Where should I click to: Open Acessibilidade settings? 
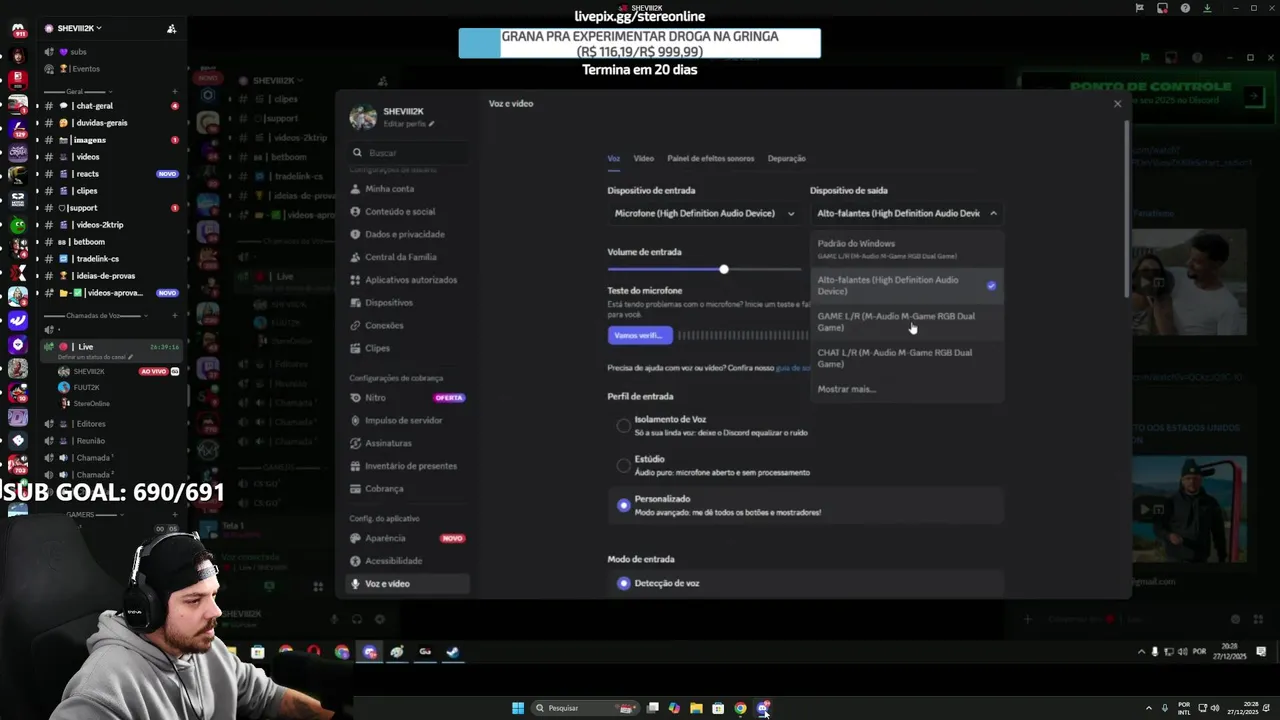coord(409,561)
